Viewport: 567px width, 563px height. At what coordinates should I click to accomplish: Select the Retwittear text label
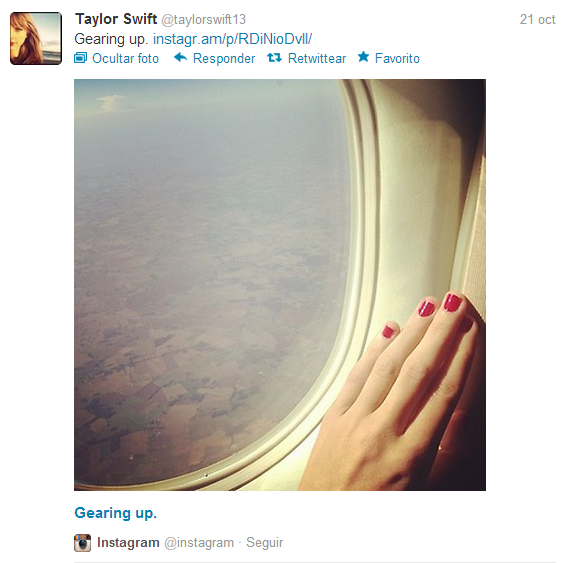tap(317, 58)
